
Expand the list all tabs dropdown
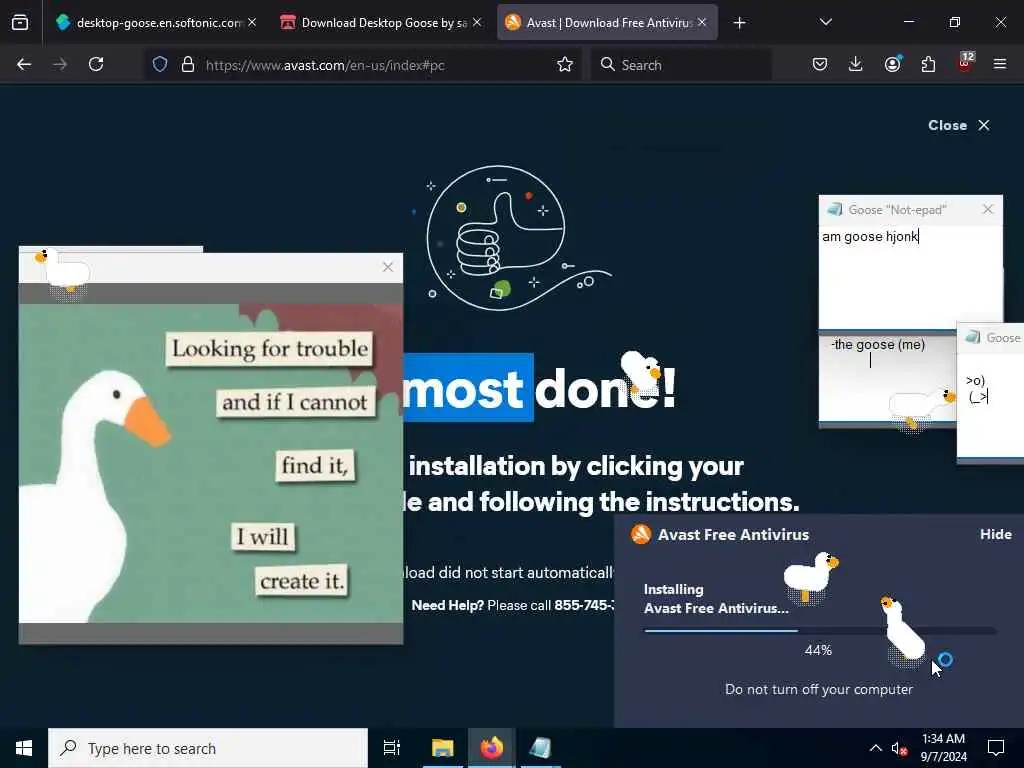(x=825, y=22)
